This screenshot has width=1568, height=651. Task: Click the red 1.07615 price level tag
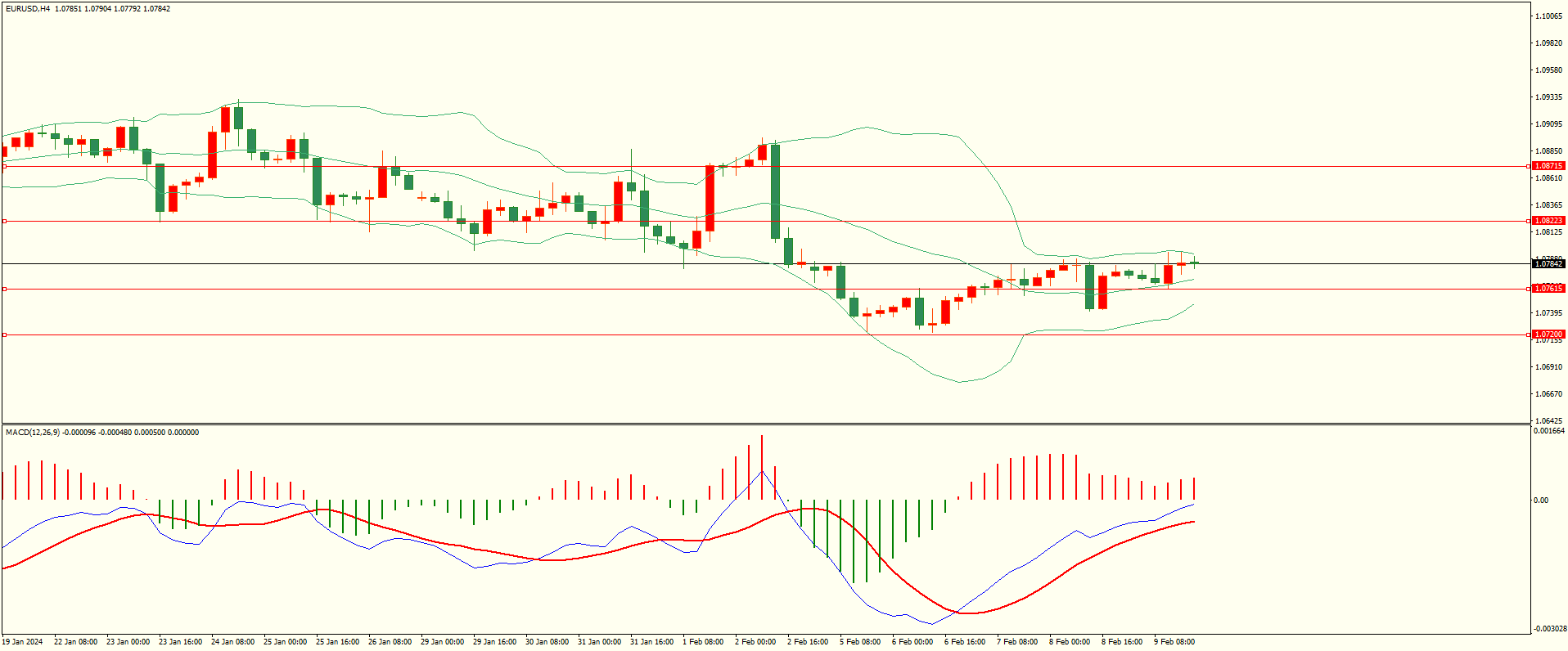click(x=1548, y=289)
